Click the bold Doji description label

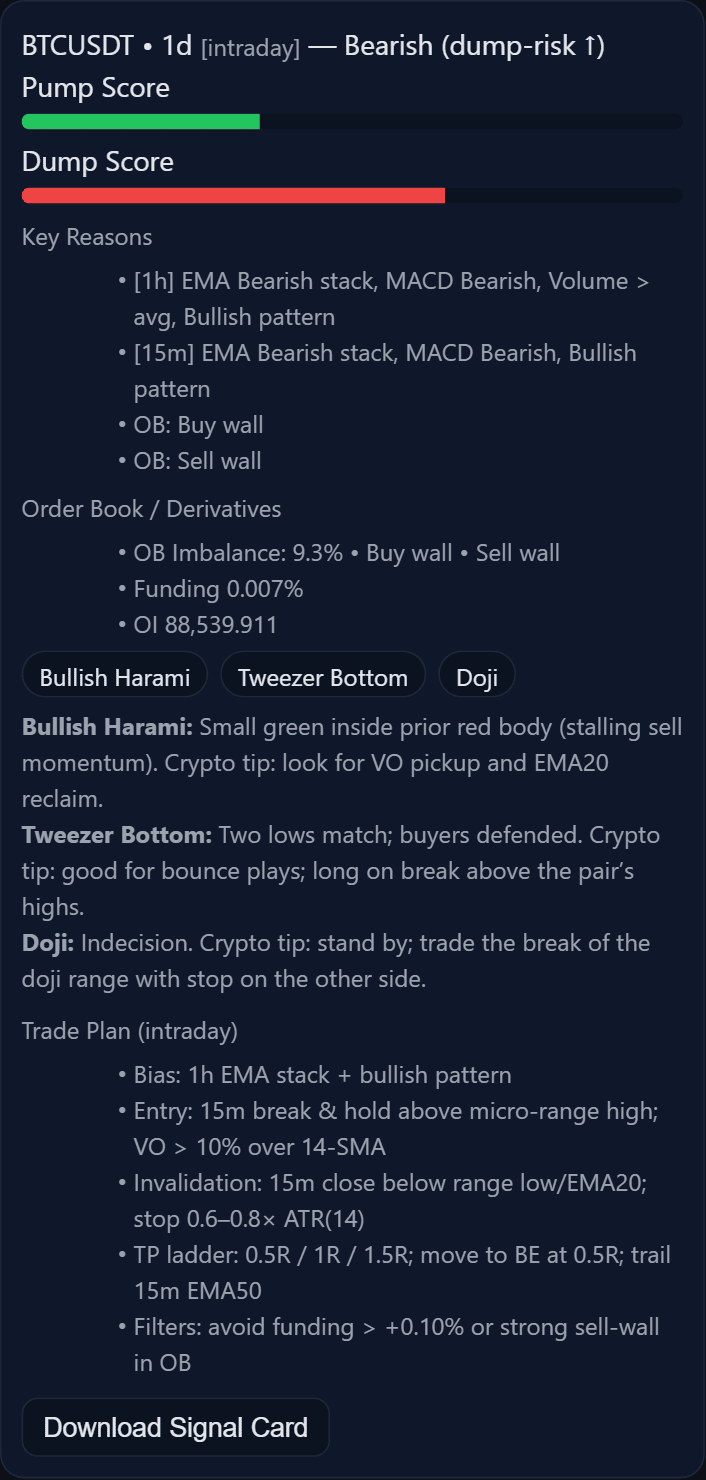pyautogui.click(x=48, y=943)
